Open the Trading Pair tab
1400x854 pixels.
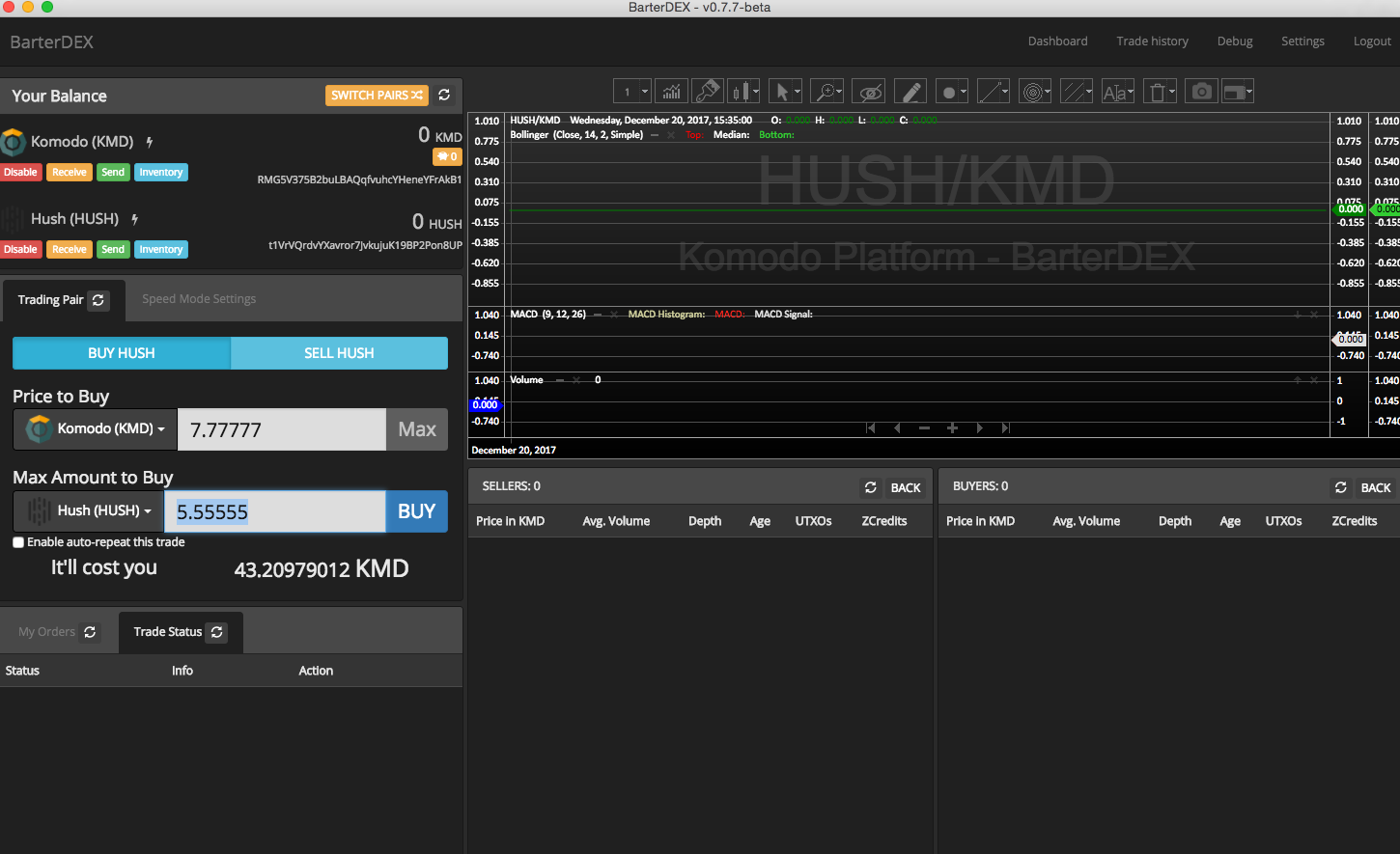[64, 300]
